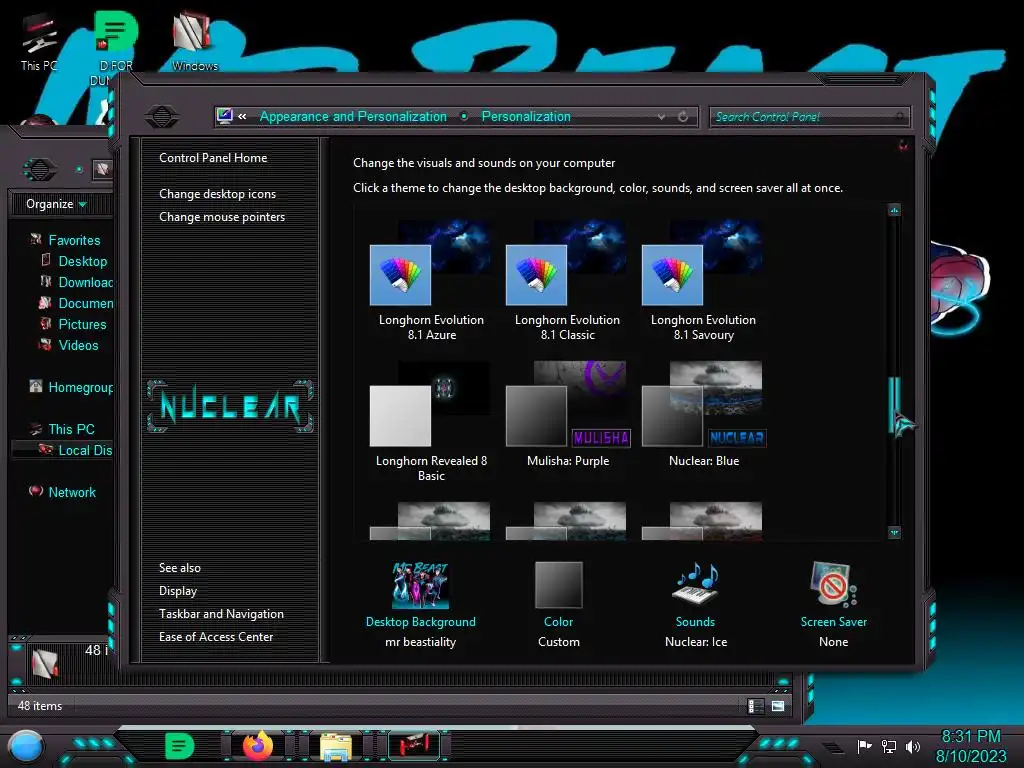Open the active Personalization taskbar button
Screen dimensions: 1024x768
pyautogui.click(x=415, y=746)
